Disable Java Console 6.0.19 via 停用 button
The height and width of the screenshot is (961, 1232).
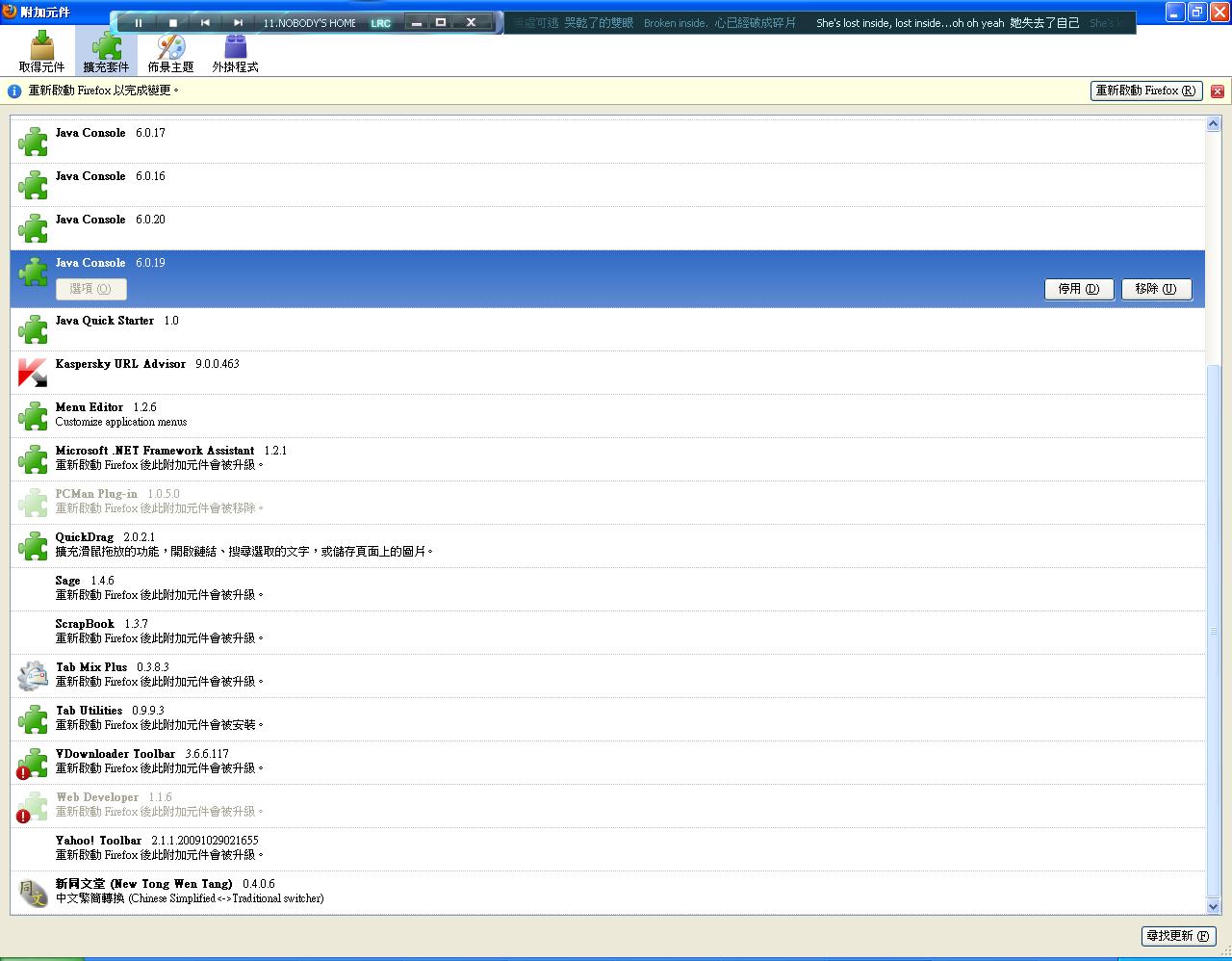pos(1078,289)
